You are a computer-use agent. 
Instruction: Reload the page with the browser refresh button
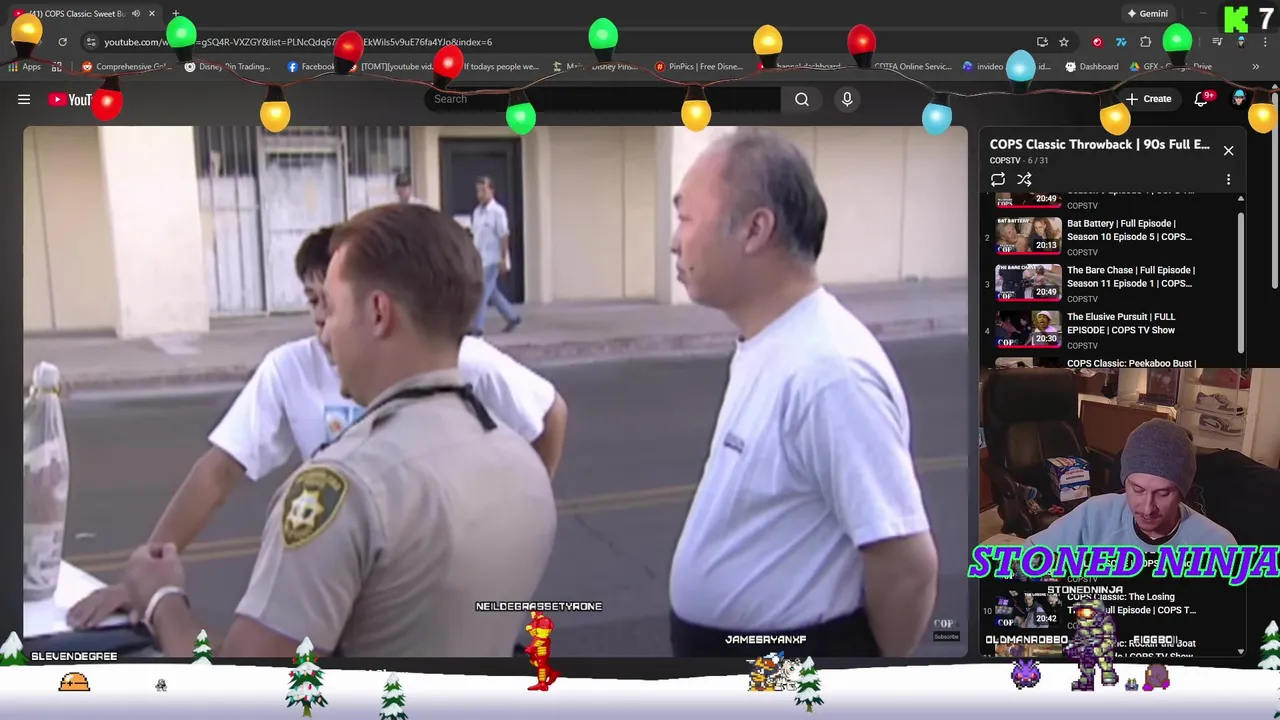coord(62,42)
